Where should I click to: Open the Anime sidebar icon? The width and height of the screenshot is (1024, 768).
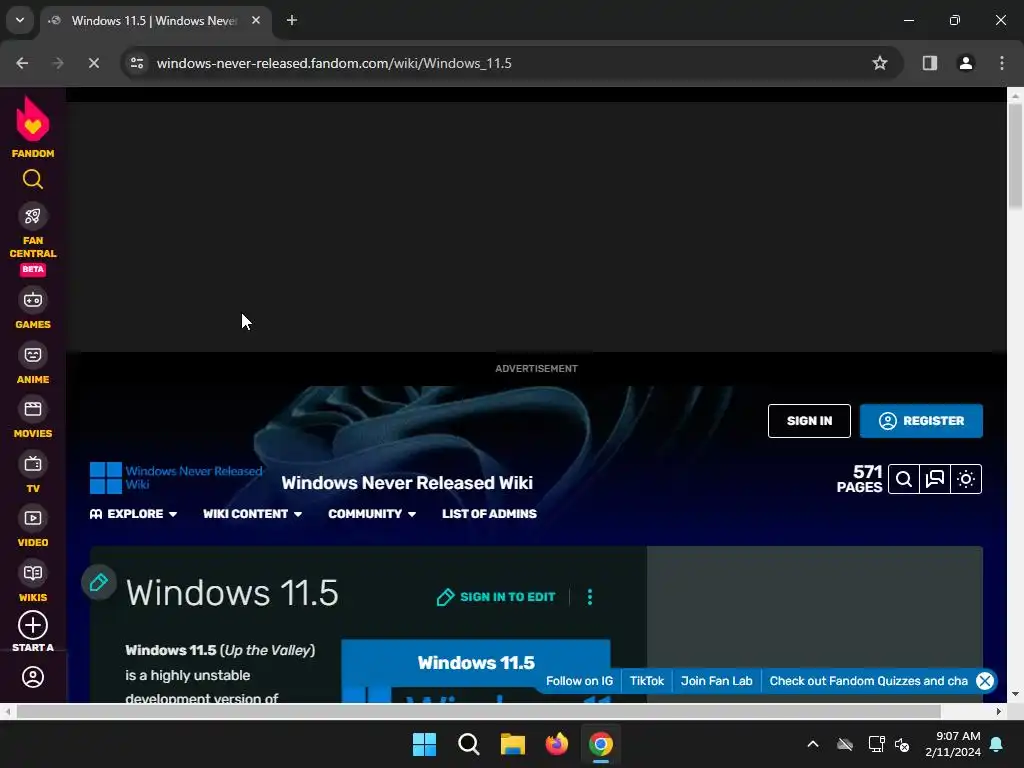pyautogui.click(x=33, y=355)
